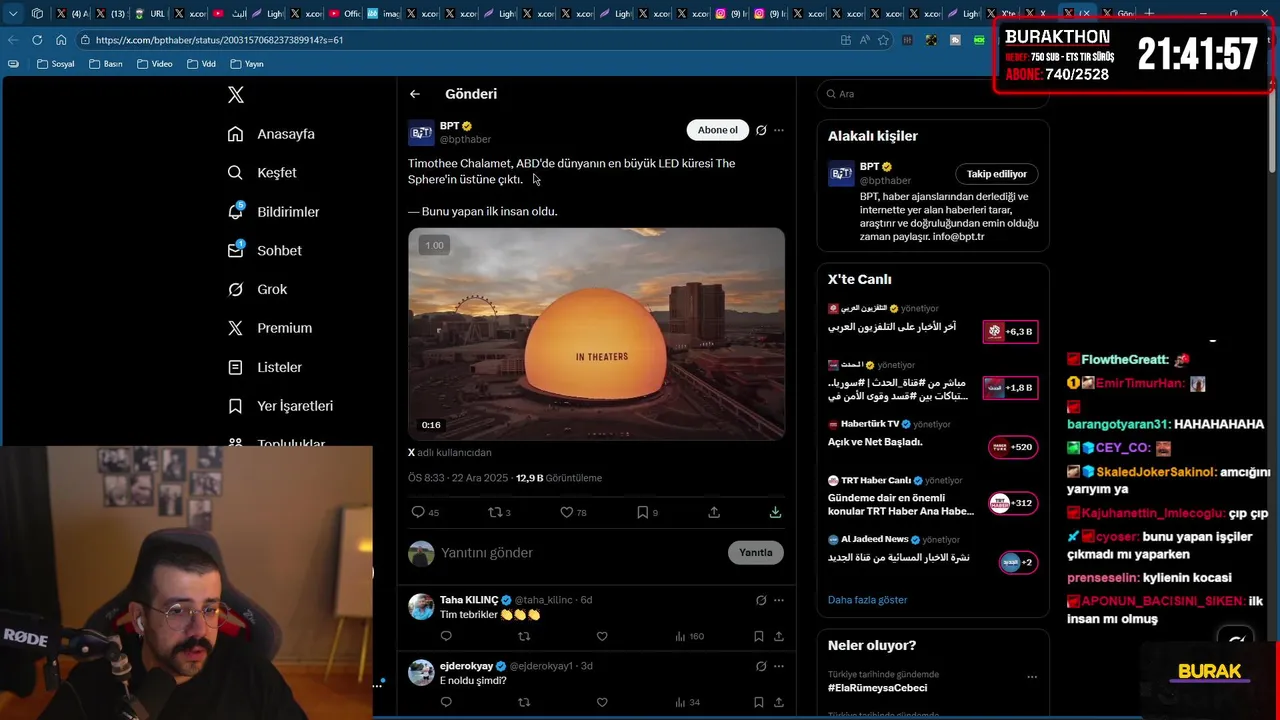Go to the browser home page
Image resolution: width=1280 pixels, height=720 pixels.
[x=61, y=40]
